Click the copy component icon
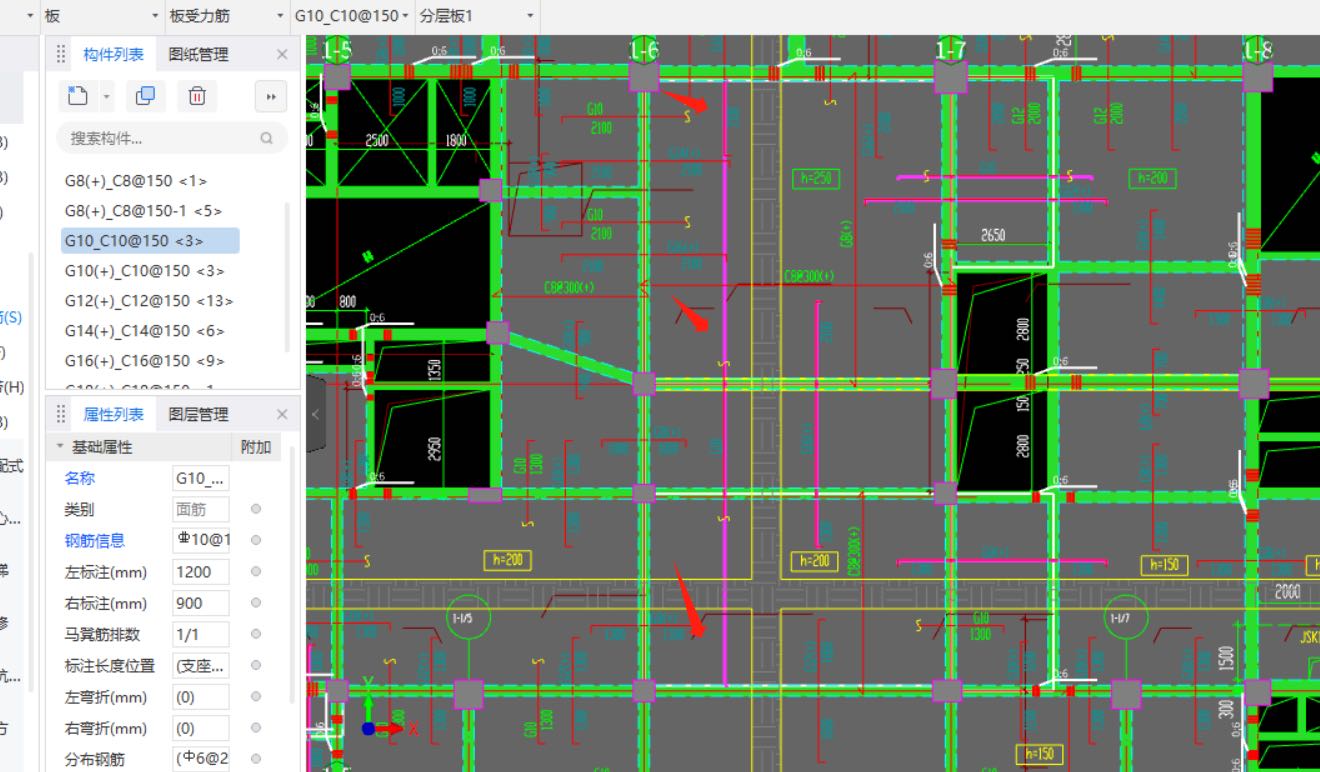The height and width of the screenshot is (772, 1320). click(x=145, y=96)
